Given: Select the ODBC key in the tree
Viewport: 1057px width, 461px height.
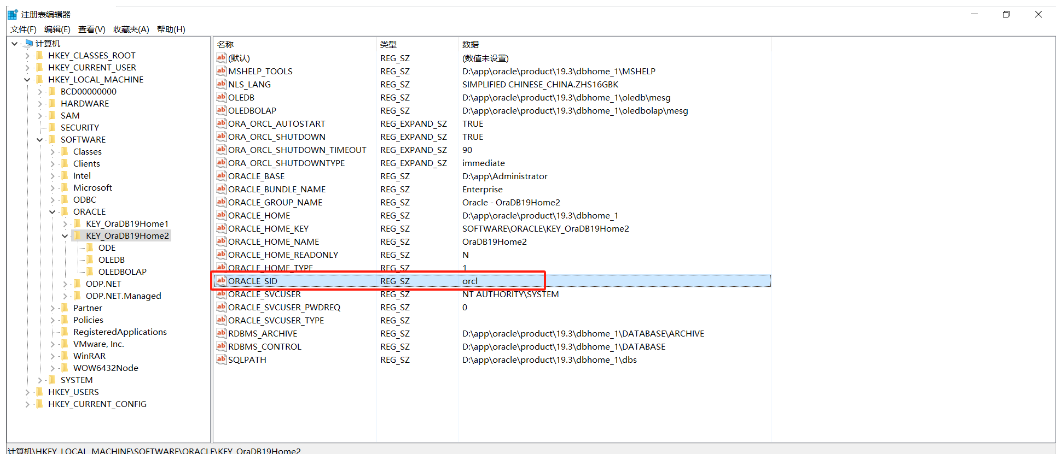Looking at the screenshot, I should 85,200.
